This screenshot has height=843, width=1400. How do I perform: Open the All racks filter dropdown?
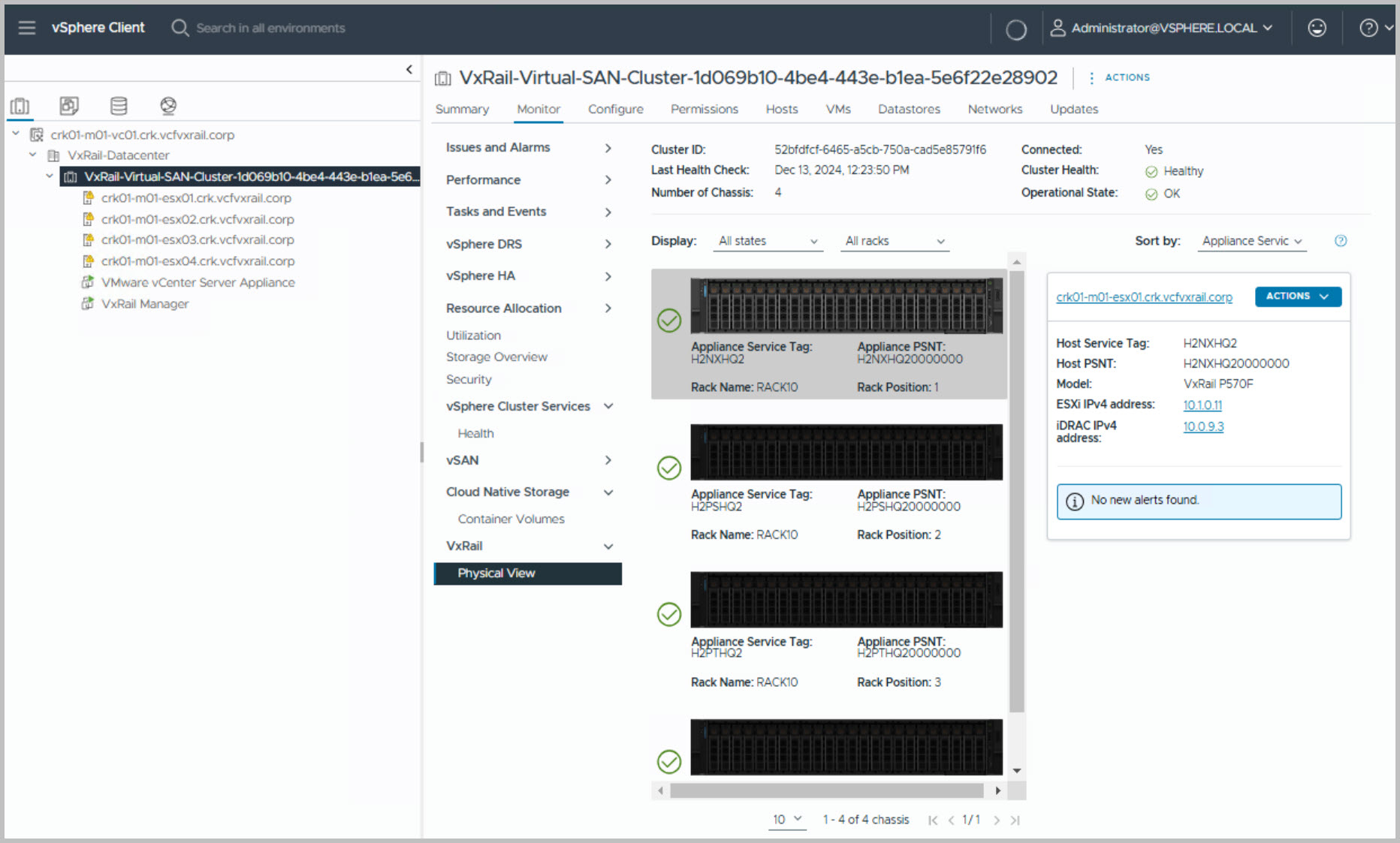pos(894,241)
